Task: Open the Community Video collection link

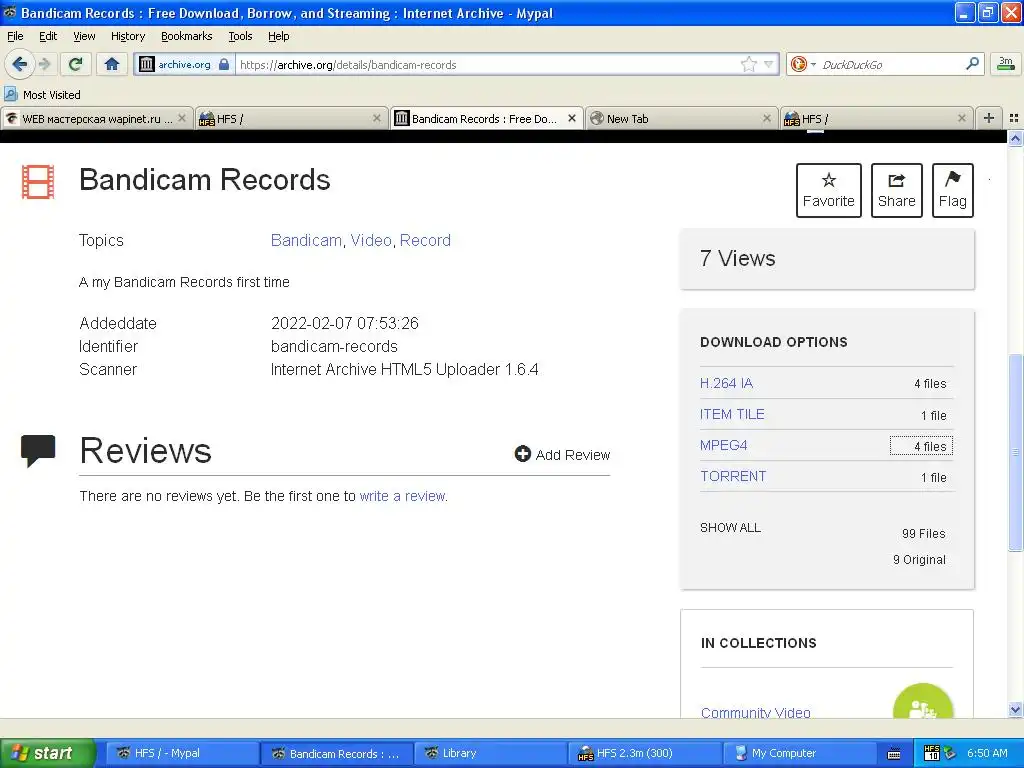Action: (756, 712)
